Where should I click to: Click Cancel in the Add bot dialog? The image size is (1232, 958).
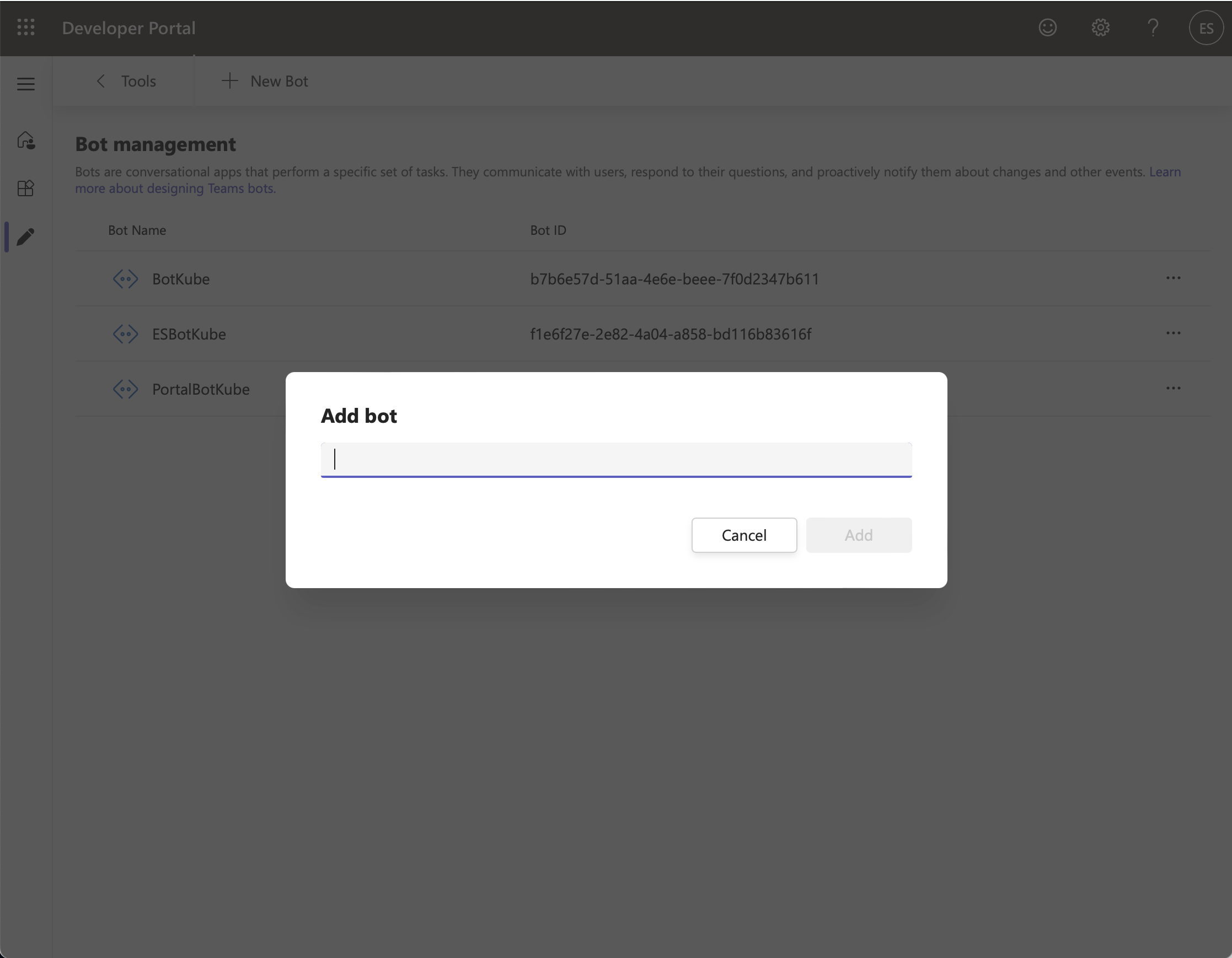click(744, 535)
